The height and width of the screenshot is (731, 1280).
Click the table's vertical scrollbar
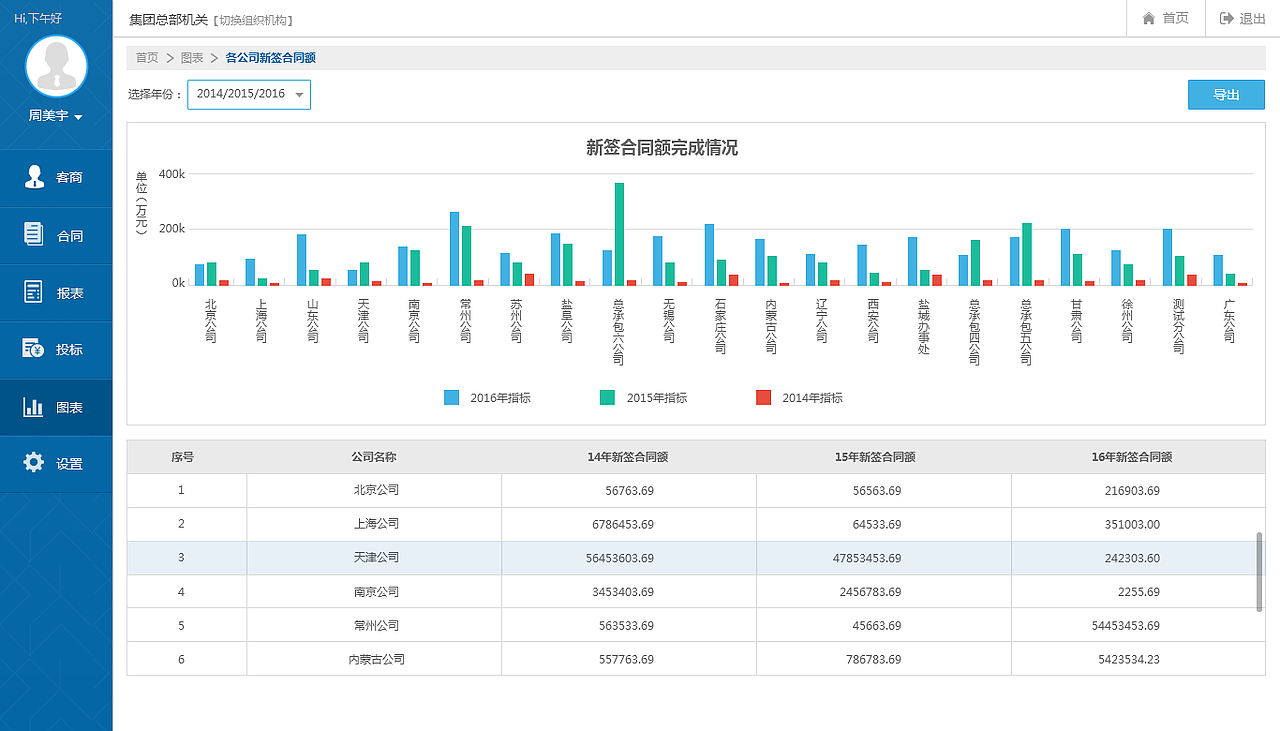[1259, 571]
